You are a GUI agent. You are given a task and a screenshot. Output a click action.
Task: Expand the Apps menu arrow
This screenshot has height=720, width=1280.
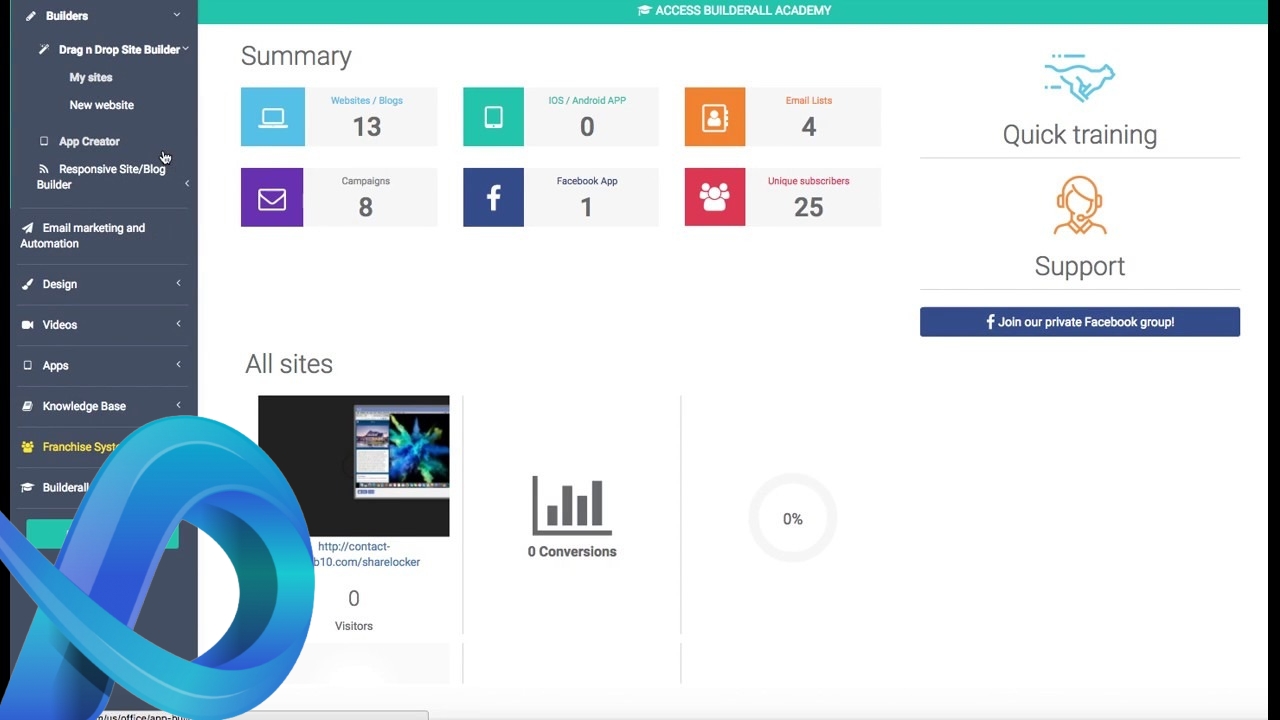point(178,365)
